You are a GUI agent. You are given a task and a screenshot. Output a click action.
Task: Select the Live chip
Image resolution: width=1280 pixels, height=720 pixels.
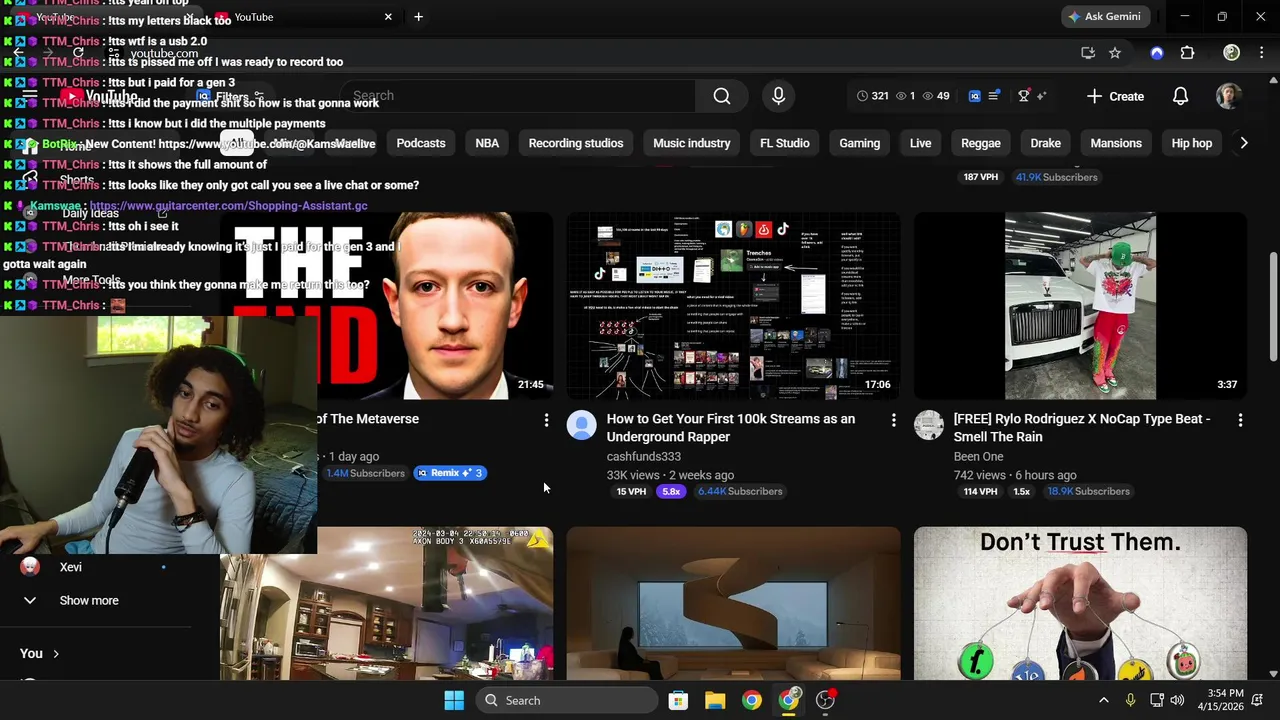pyautogui.click(x=921, y=143)
